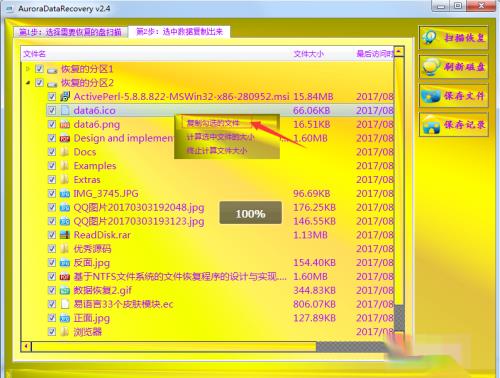This screenshot has width=500, height=378.
Task: Click the folder icon of 优秀源码
Action: click(x=65, y=249)
